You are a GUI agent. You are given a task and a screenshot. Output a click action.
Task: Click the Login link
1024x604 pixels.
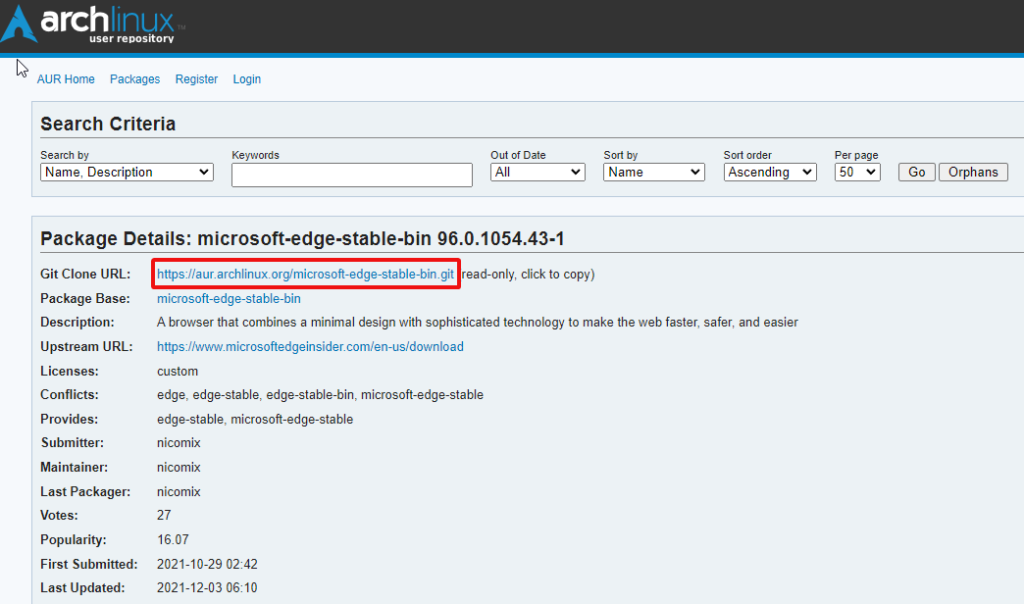click(246, 79)
